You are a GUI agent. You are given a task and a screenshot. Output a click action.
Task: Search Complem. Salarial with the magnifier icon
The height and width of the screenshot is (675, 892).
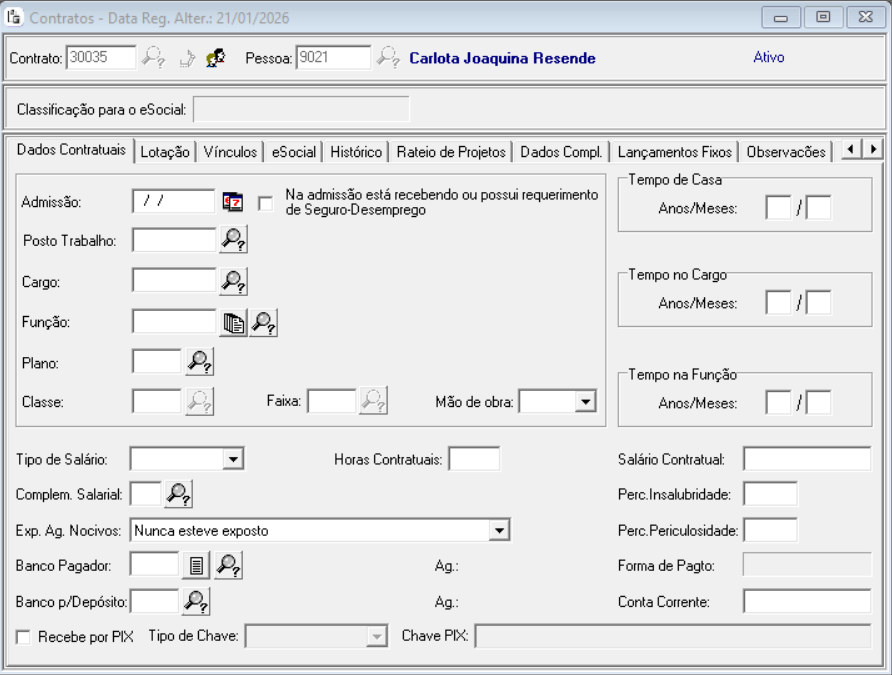click(x=178, y=494)
